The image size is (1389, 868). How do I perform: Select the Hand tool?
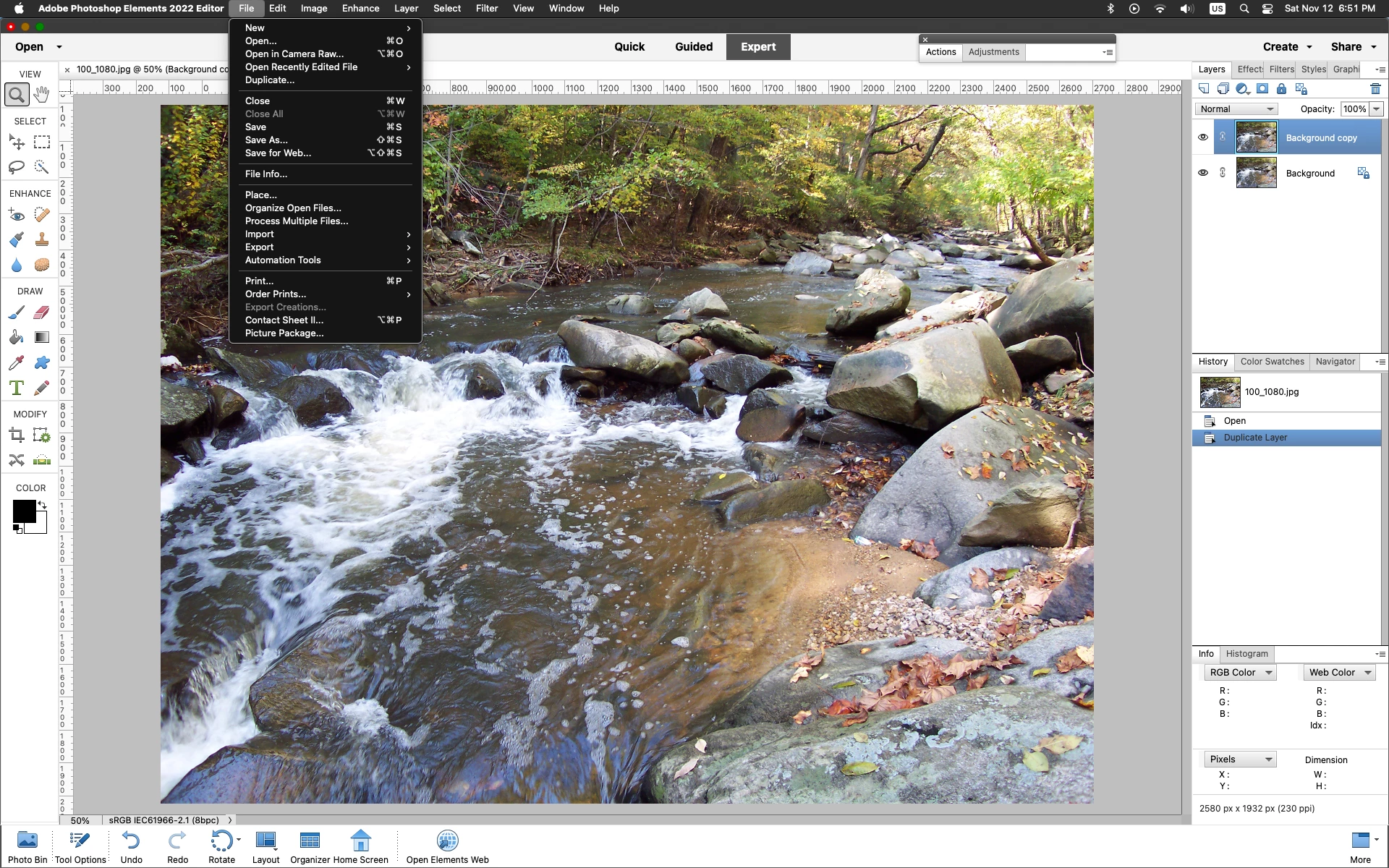(42, 95)
